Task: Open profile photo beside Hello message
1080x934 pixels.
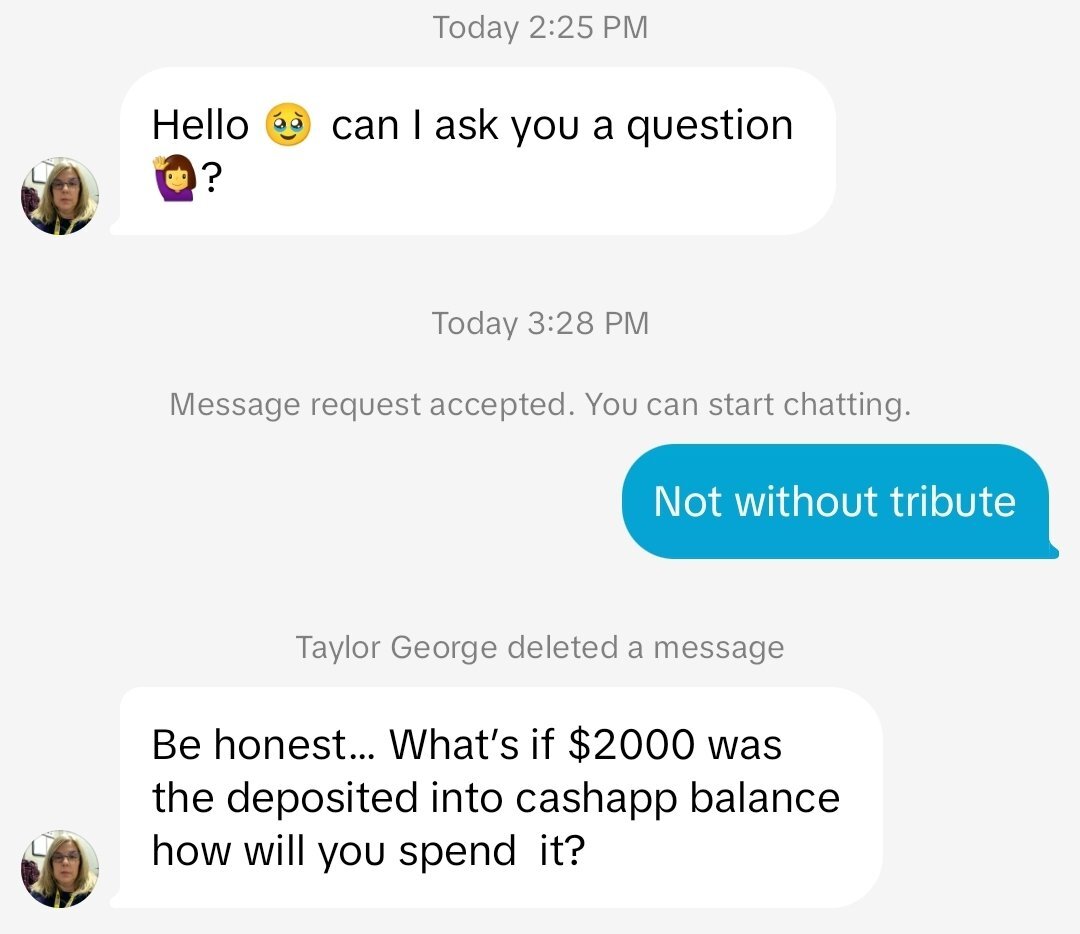Action: point(60,196)
